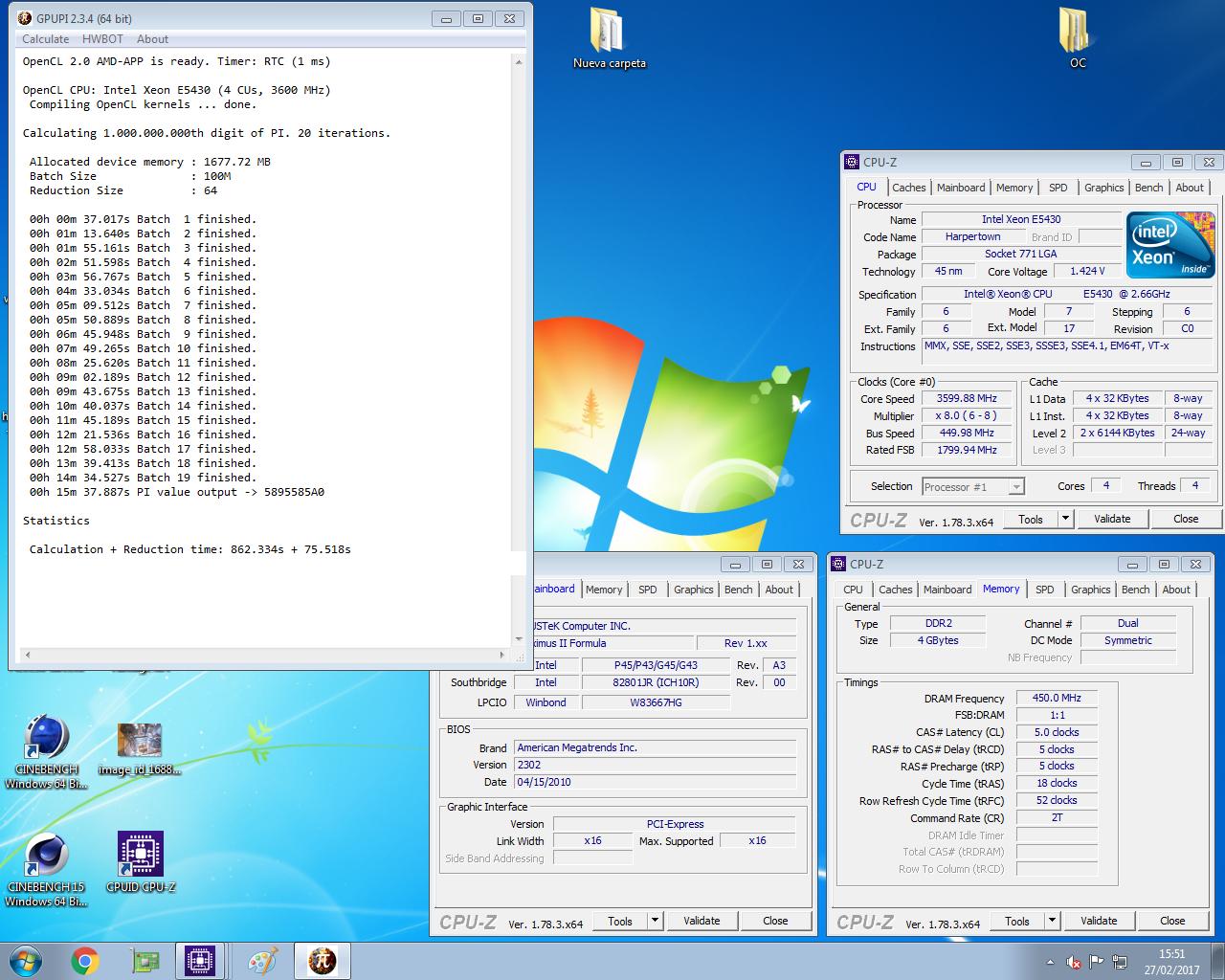Image resolution: width=1225 pixels, height=980 pixels.
Task: Click GPUPI vertical scrollbar down arrow
Action: (x=519, y=639)
